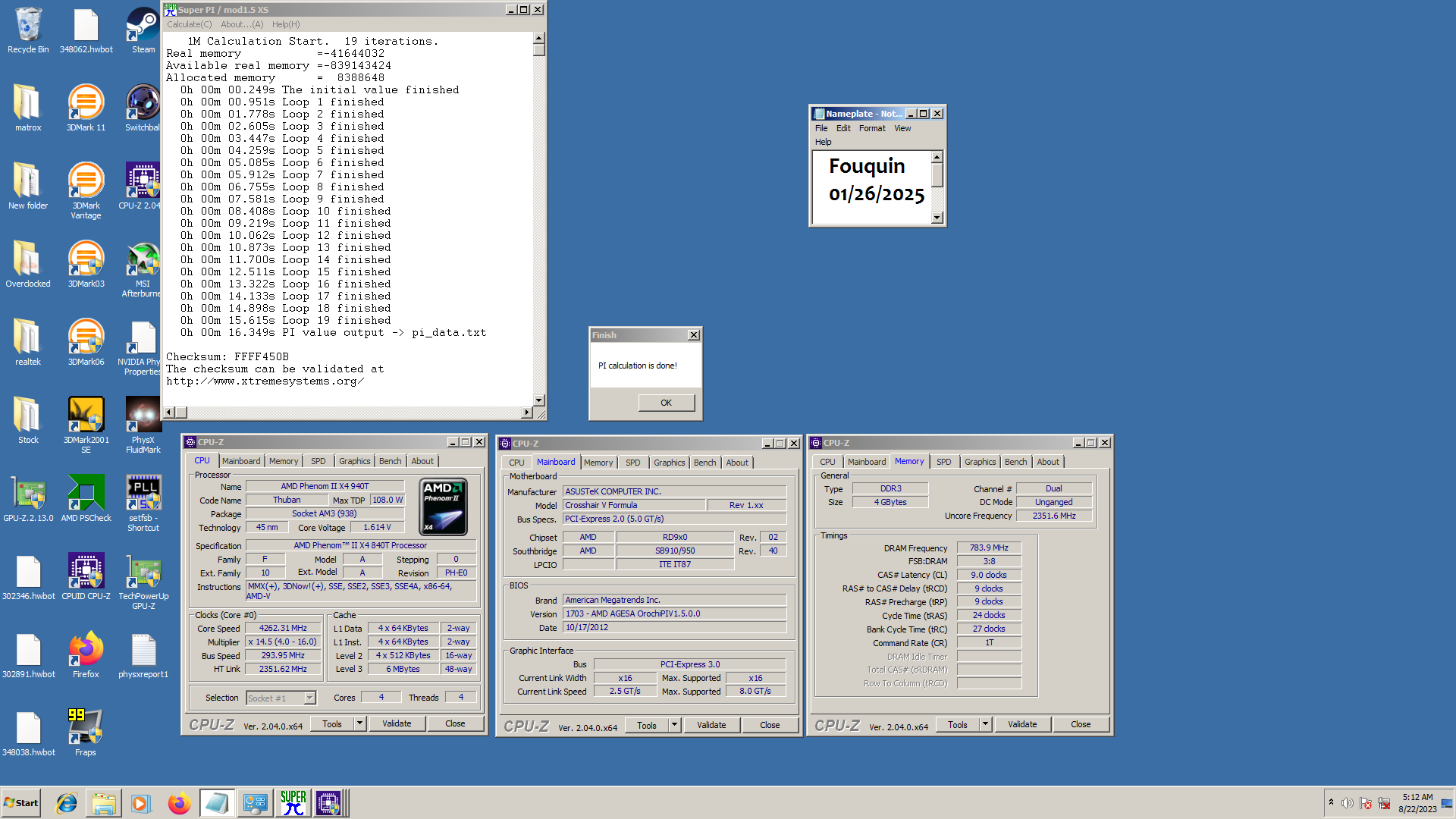Open Calculate(C) menu in Super PI
The width and height of the screenshot is (1456, 819).
coord(190,24)
